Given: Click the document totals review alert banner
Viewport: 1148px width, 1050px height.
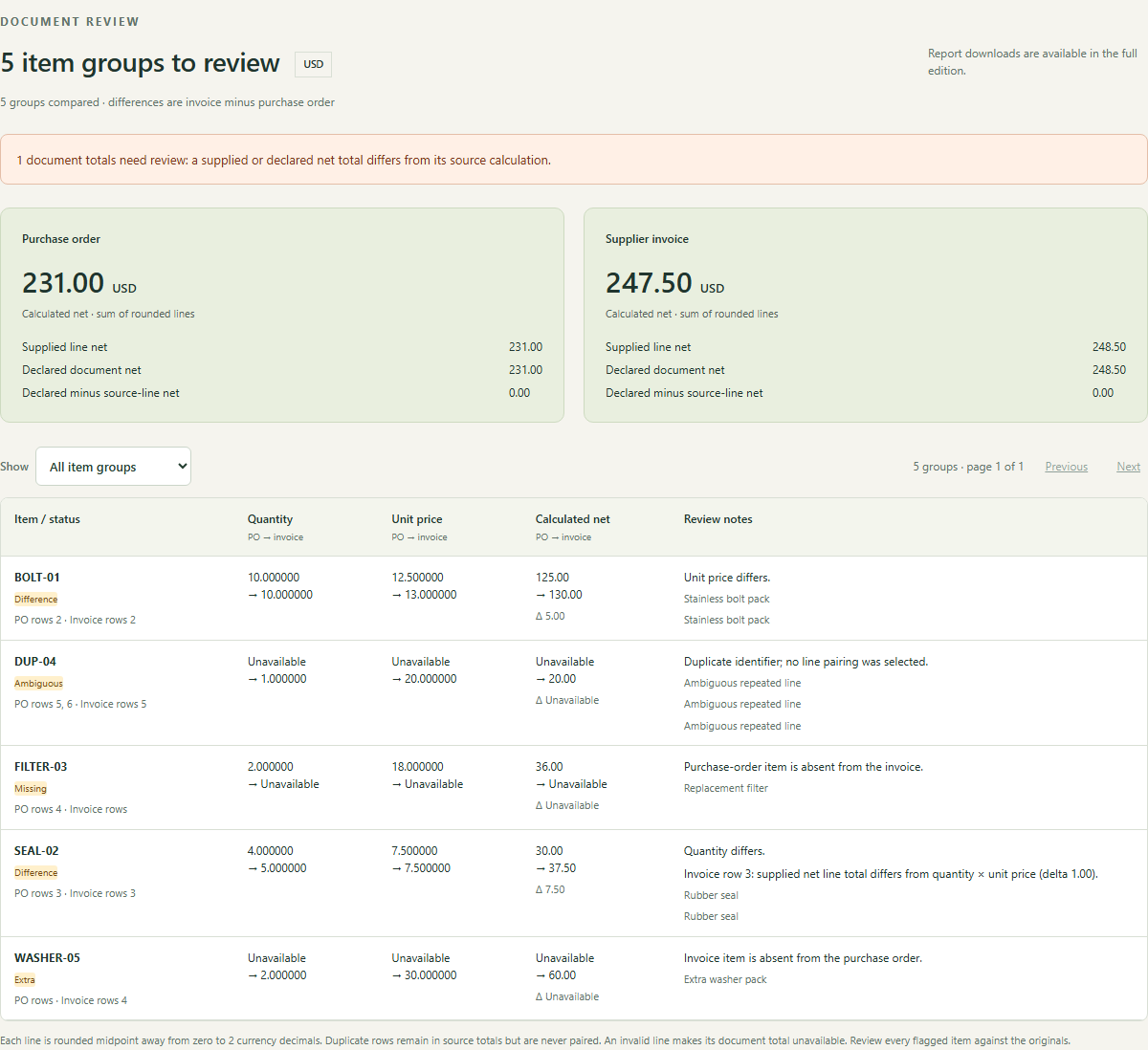Looking at the screenshot, I should 574,160.
